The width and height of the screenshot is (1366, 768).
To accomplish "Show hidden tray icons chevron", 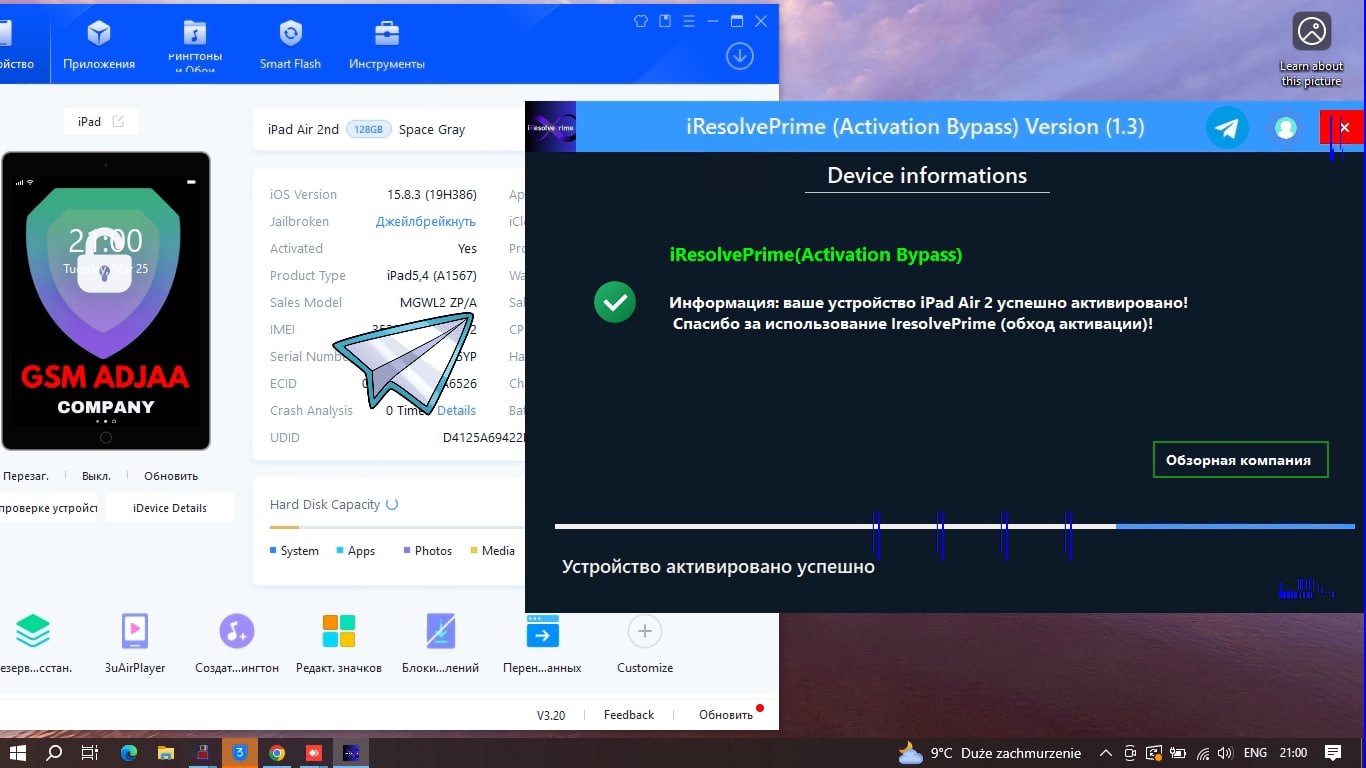I will 1105,753.
